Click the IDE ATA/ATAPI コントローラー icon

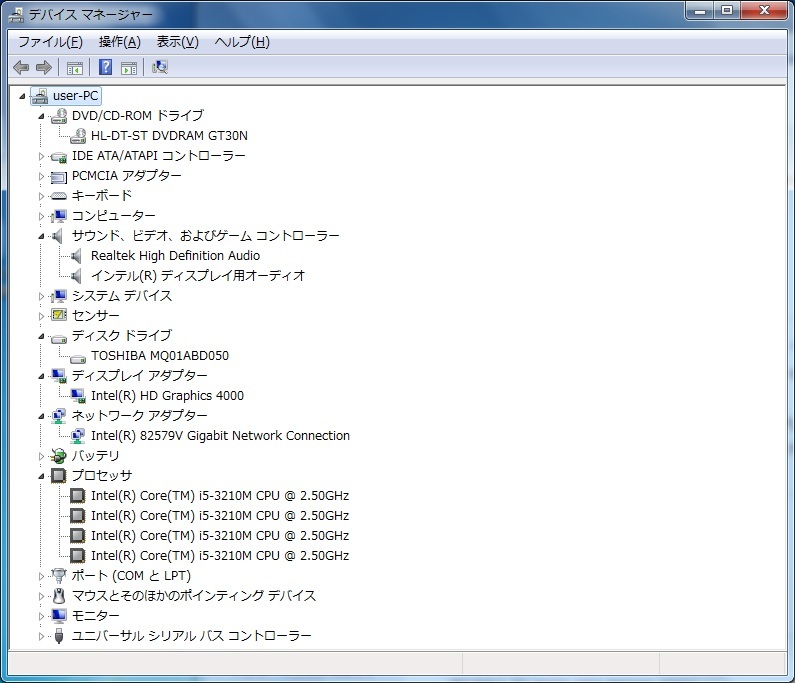click(59, 156)
